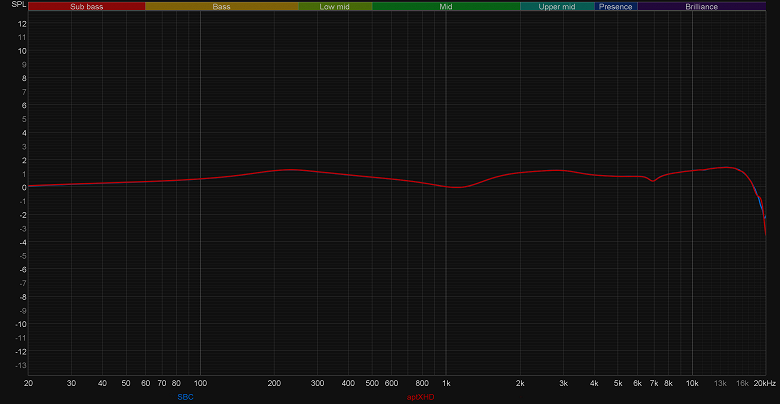
Task: Click the red aptXHD legend label
Action: tap(421, 397)
